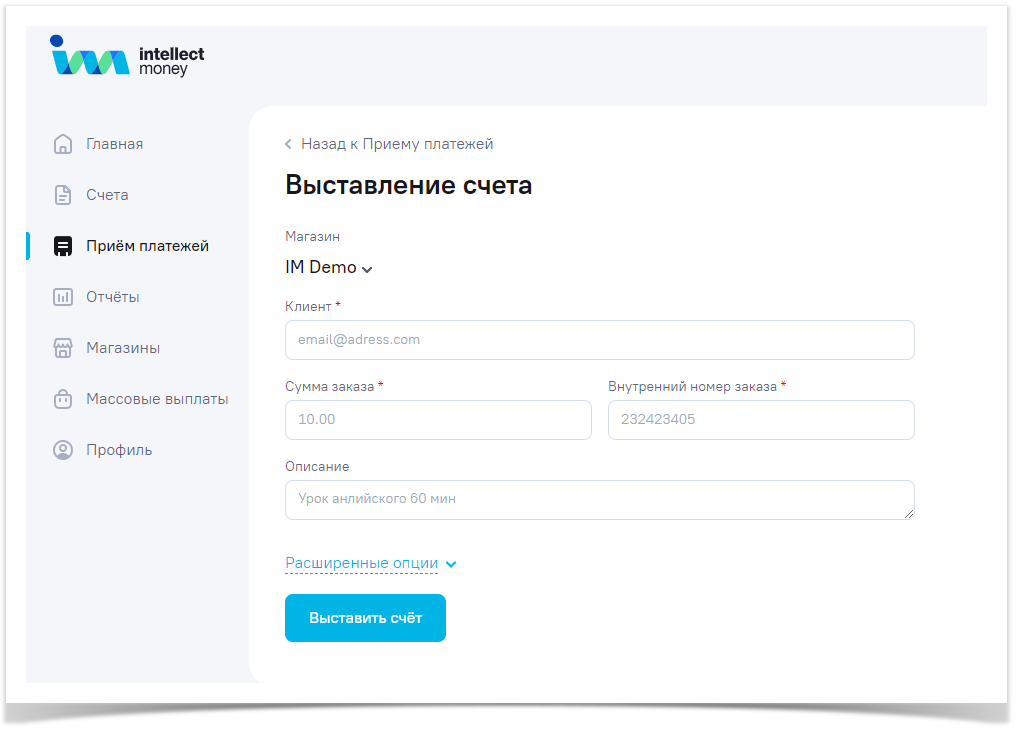Go to Массовые выплаты menu label
The image size is (1021, 732).
(x=157, y=399)
